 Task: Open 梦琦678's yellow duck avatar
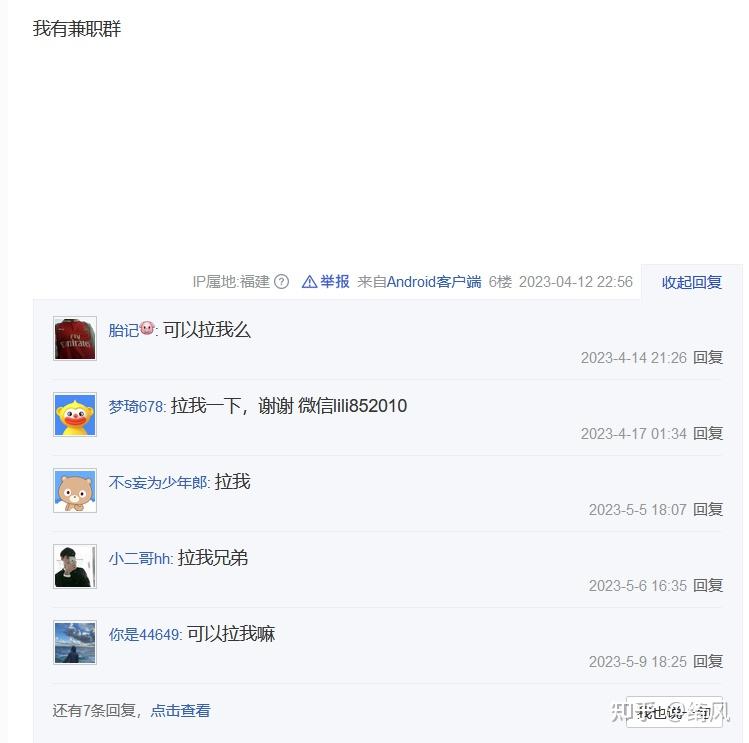click(75, 414)
